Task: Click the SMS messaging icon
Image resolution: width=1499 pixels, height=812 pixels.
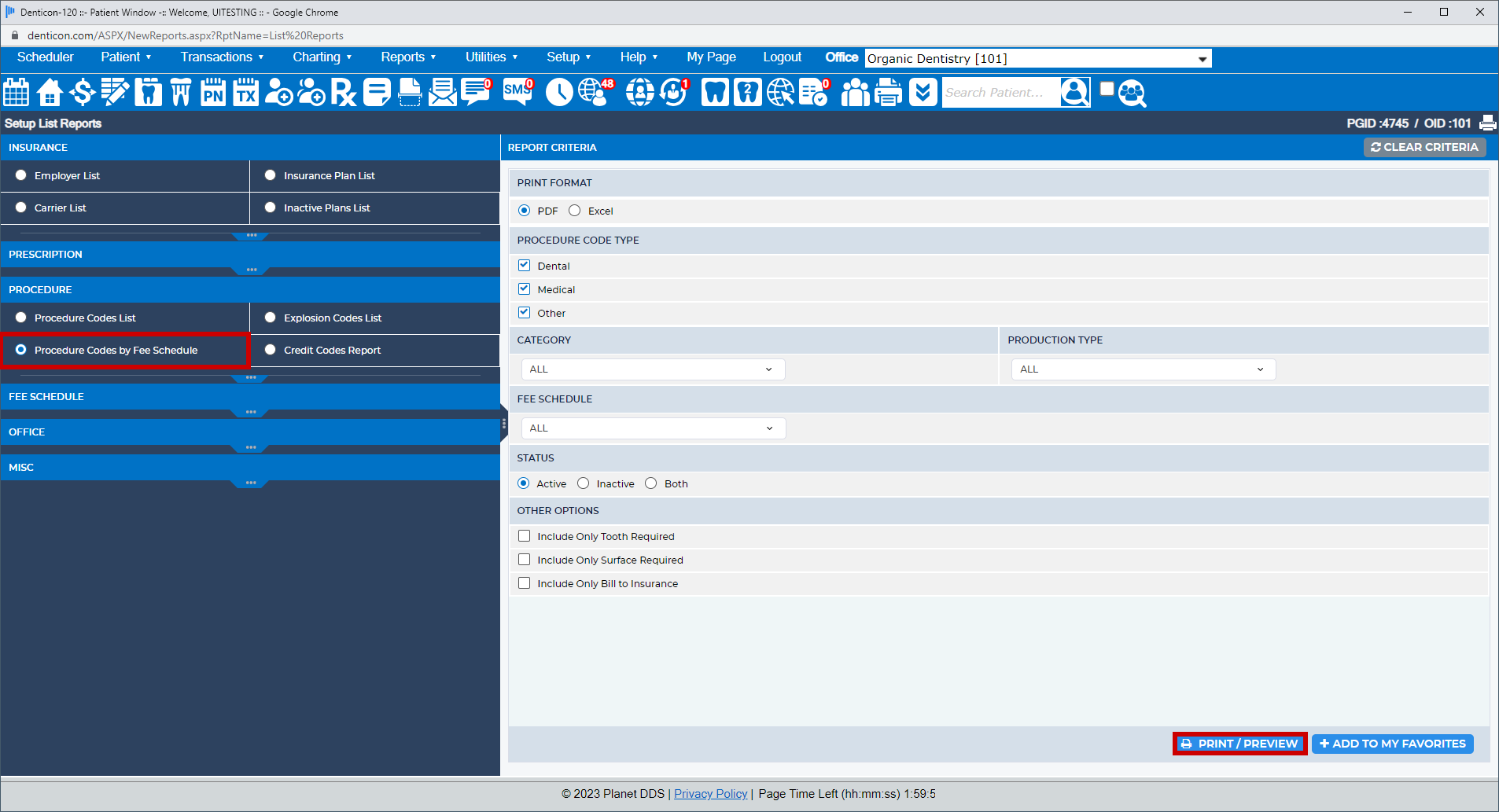Action: (x=517, y=92)
